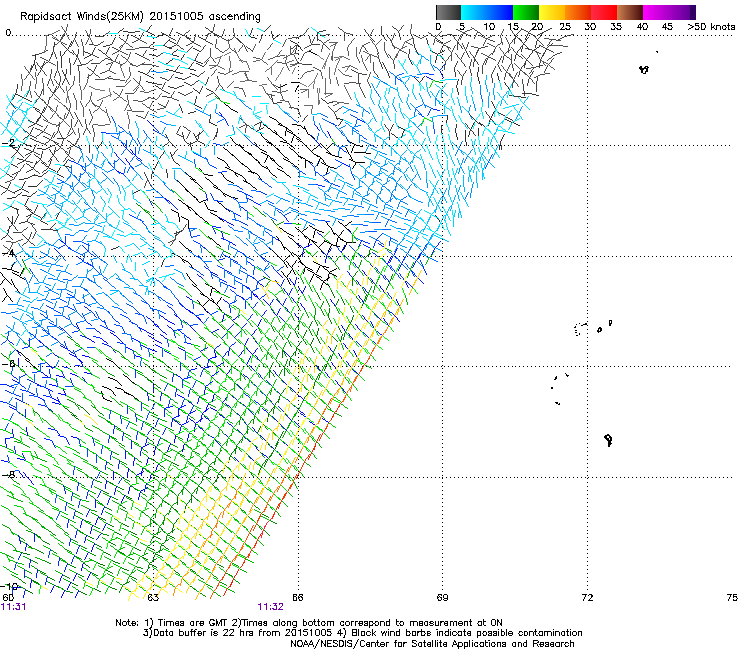Select the yellow 20-25 knots legend color
Viewport: 740px width, 650px height.
552,12
